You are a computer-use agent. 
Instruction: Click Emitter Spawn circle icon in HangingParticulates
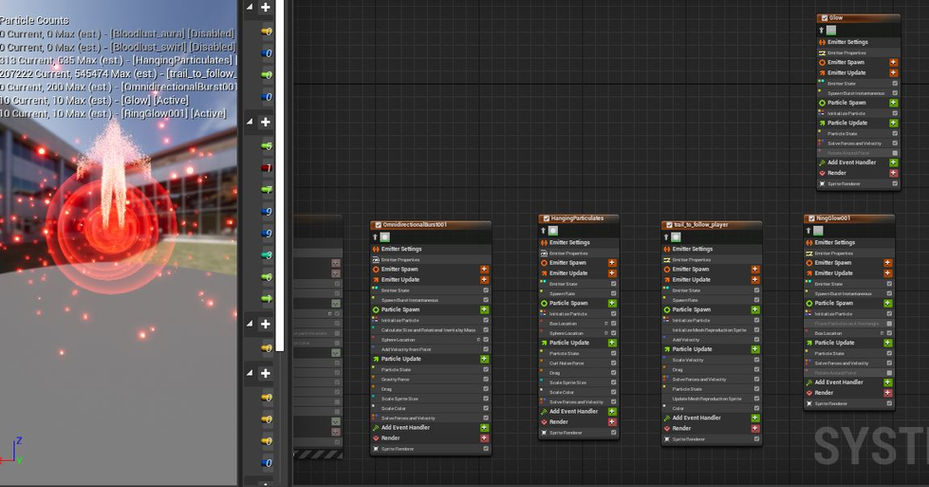coord(543,263)
